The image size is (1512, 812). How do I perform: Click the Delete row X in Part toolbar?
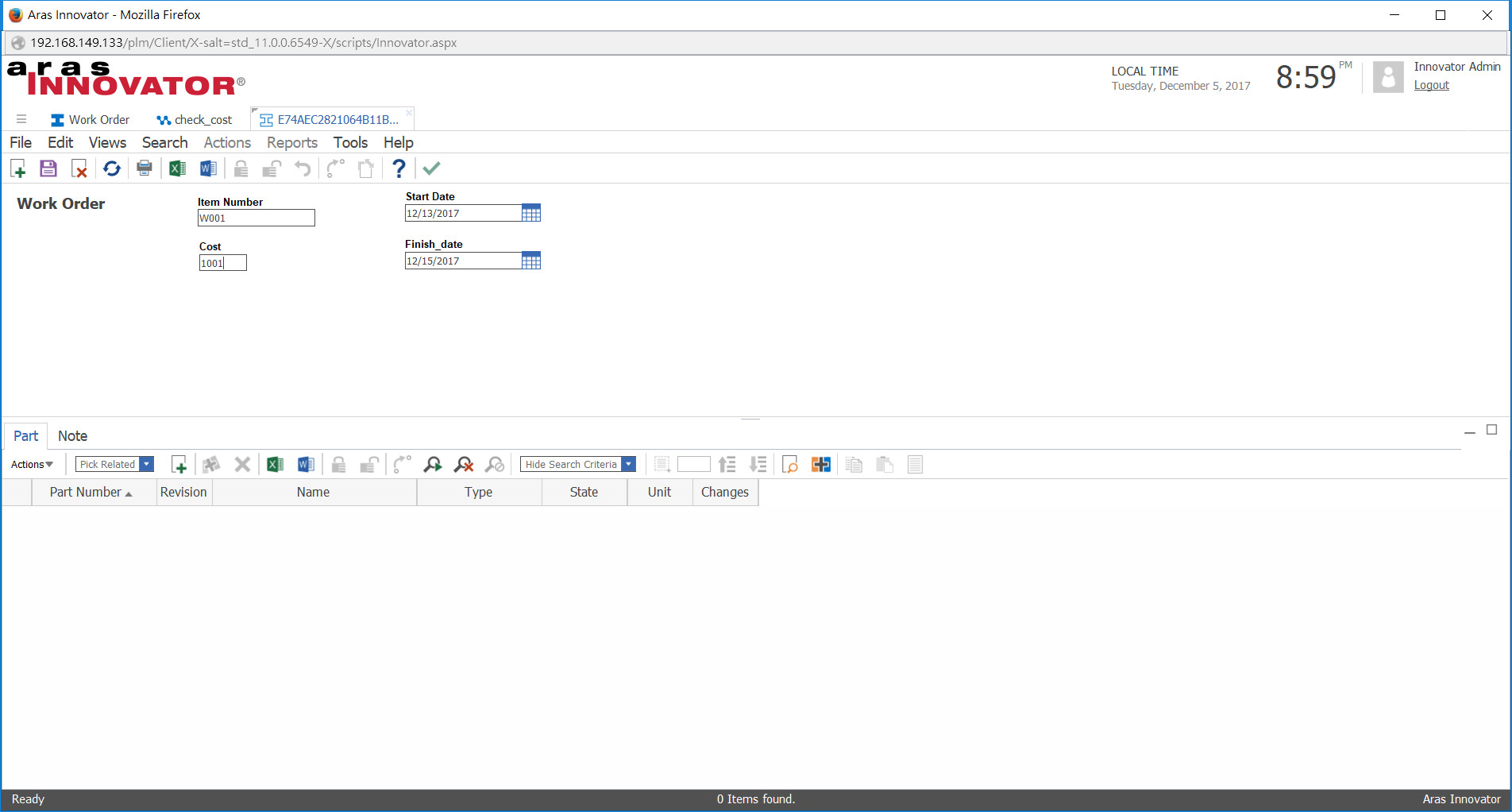242,465
